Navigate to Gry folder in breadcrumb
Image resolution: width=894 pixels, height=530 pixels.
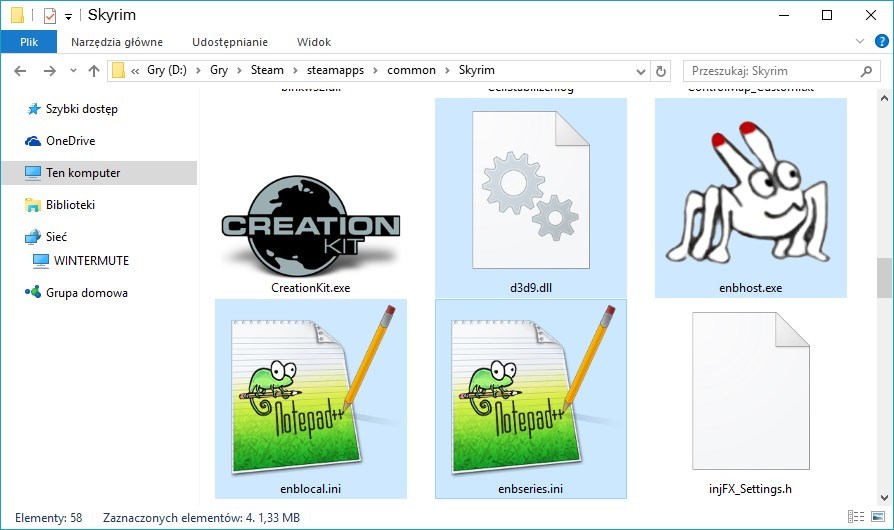pyautogui.click(x=219, y=70)
